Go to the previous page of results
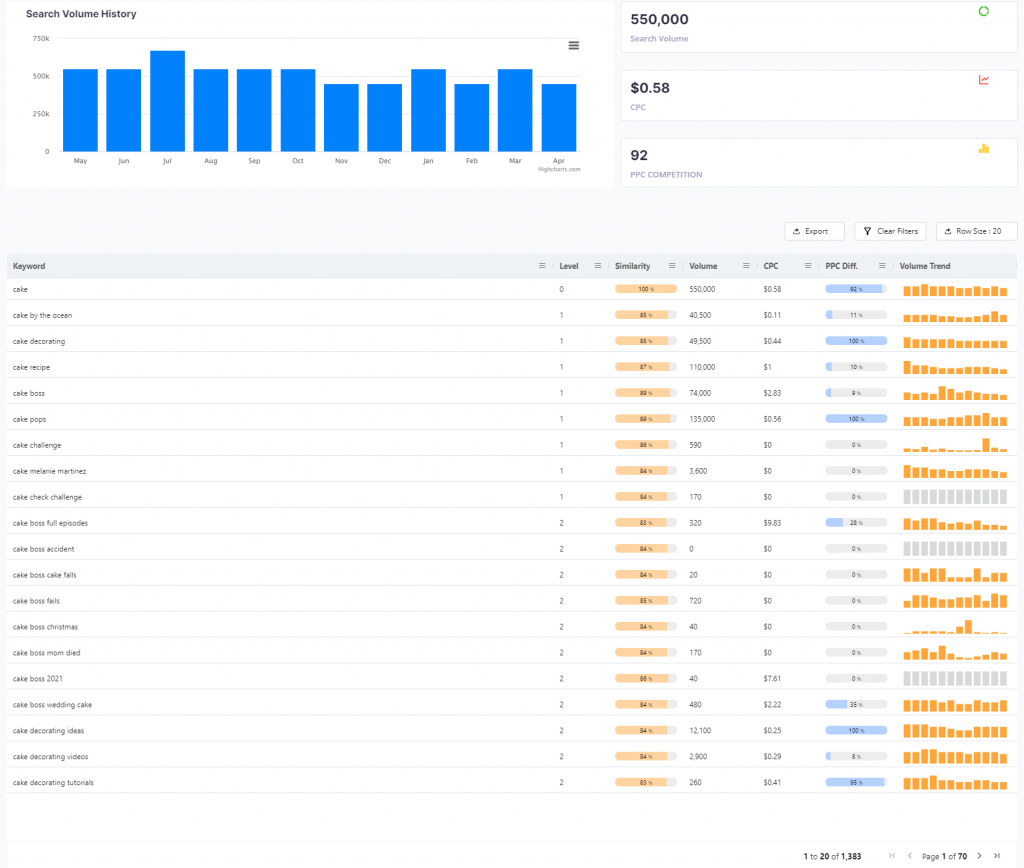 910,856
